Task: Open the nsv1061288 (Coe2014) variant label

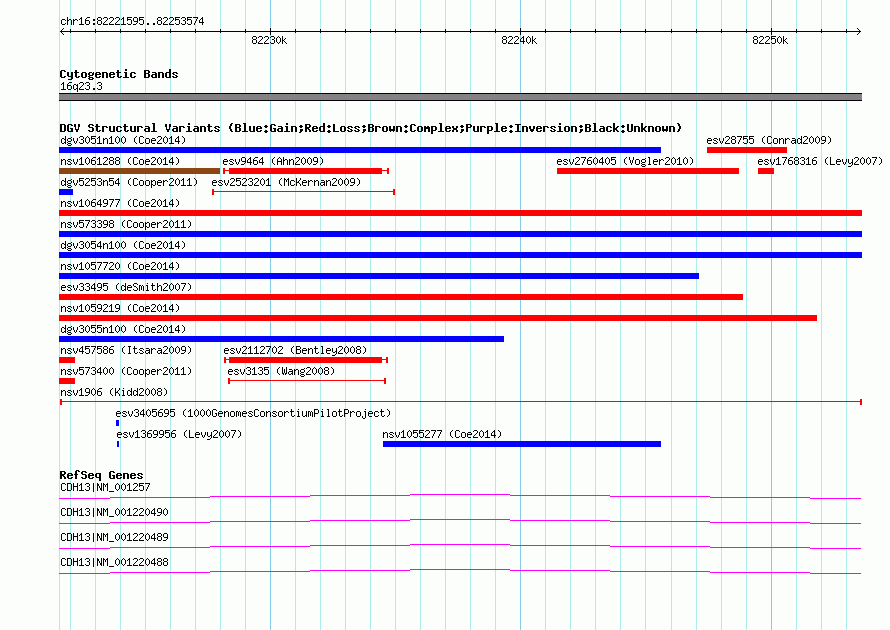Action: pyautogui.click(x=120, y=161)
